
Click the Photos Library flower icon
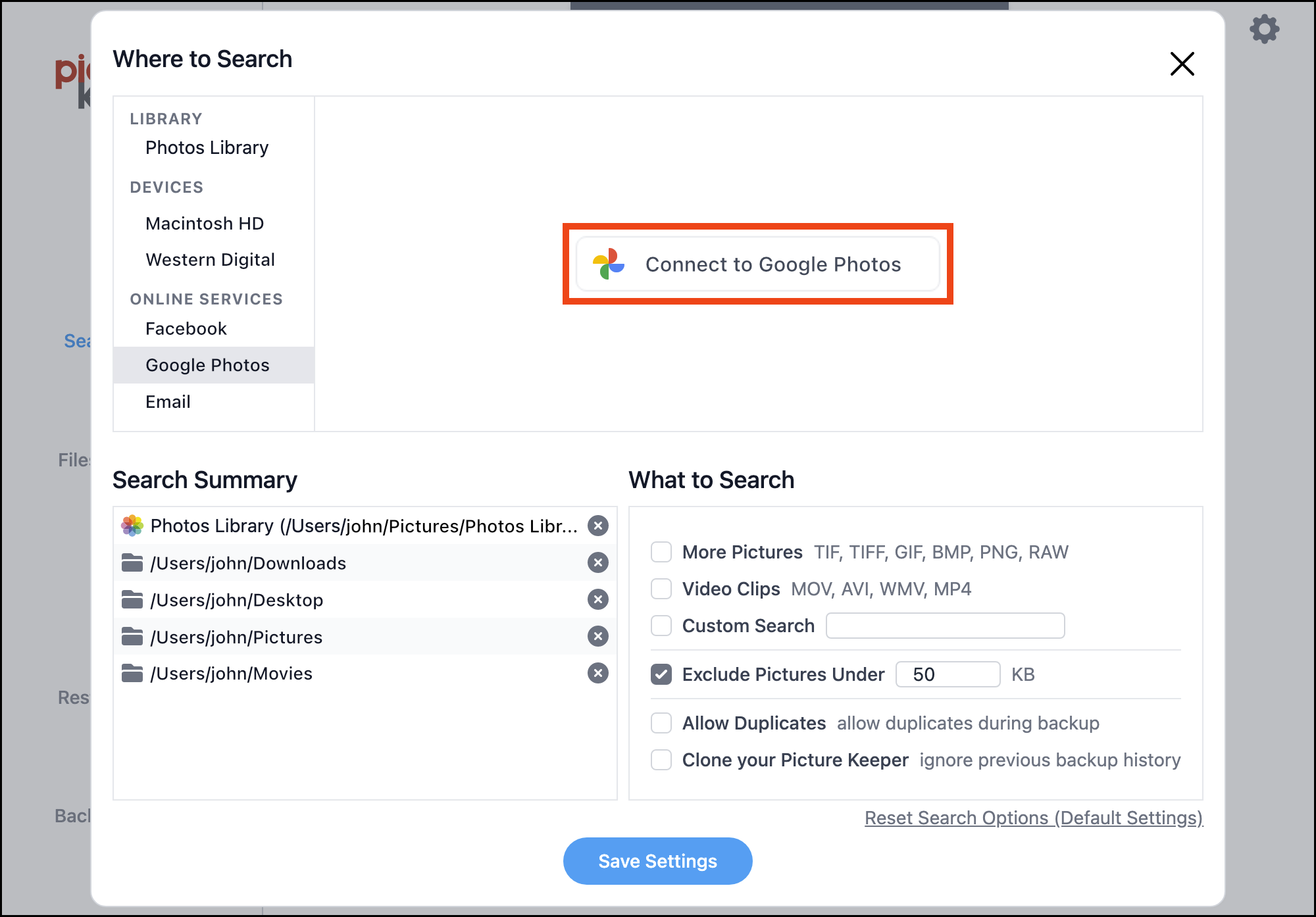pyautogui.click(x=132, y=526)
